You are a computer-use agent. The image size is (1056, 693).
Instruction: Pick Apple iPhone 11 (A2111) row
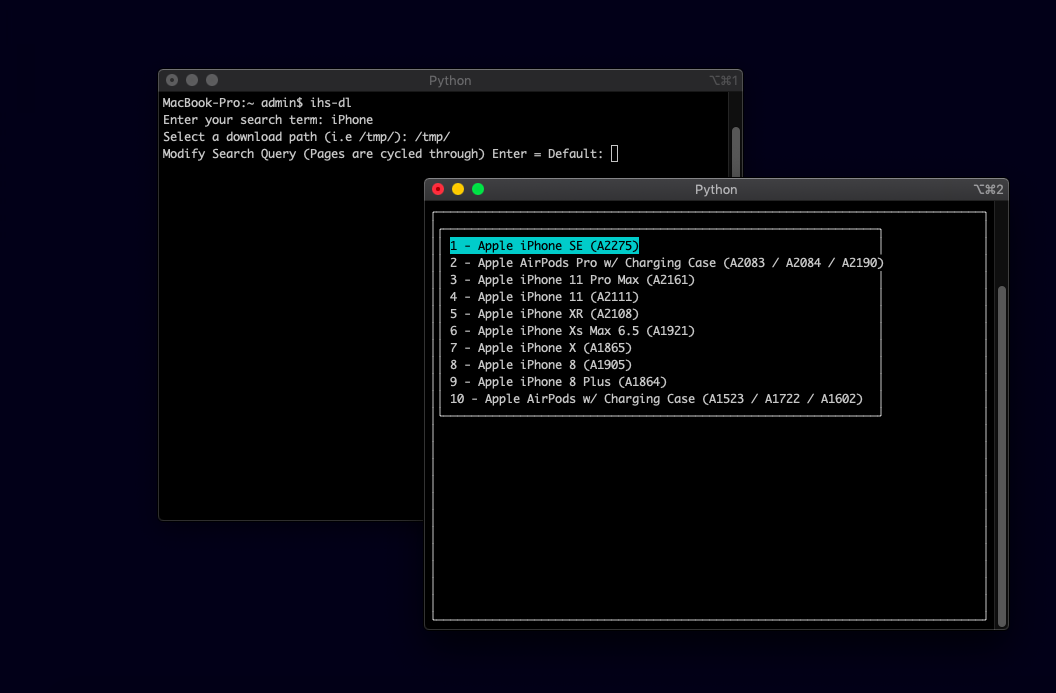click(544, 296)
